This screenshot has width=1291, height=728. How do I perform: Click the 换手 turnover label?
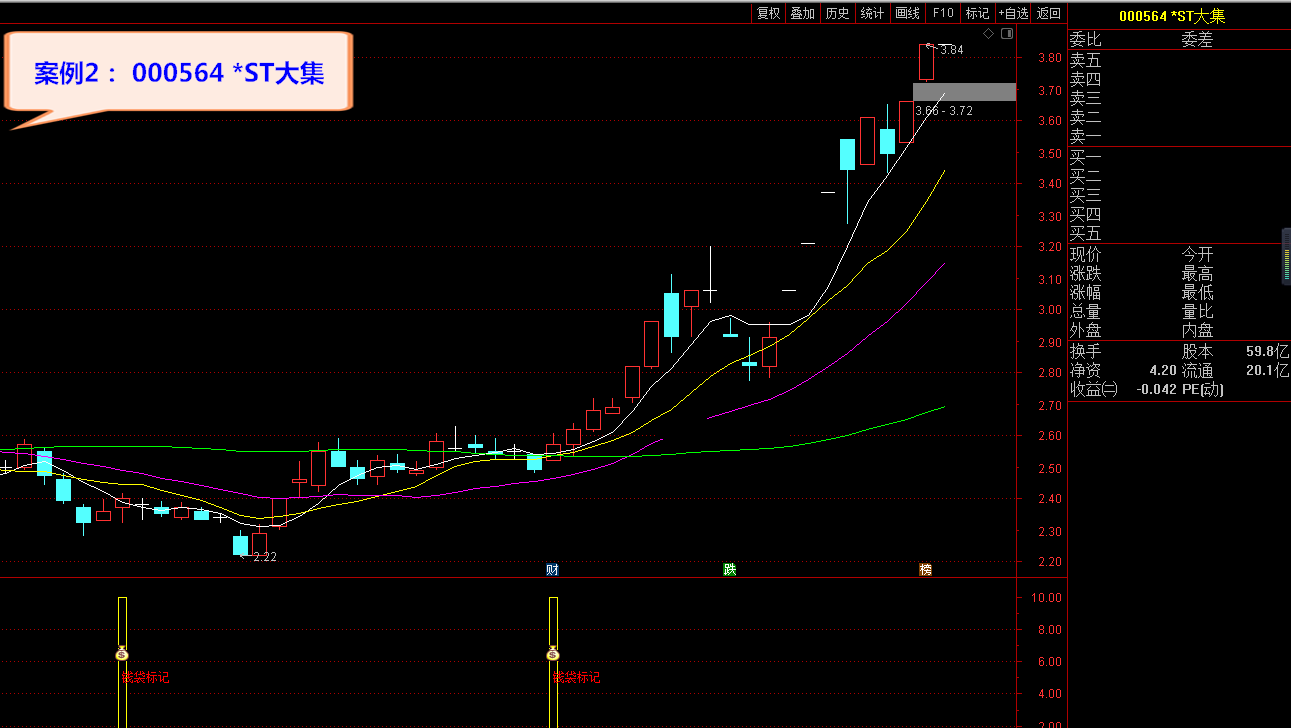pyautogui.click(x=1085, y=352)
